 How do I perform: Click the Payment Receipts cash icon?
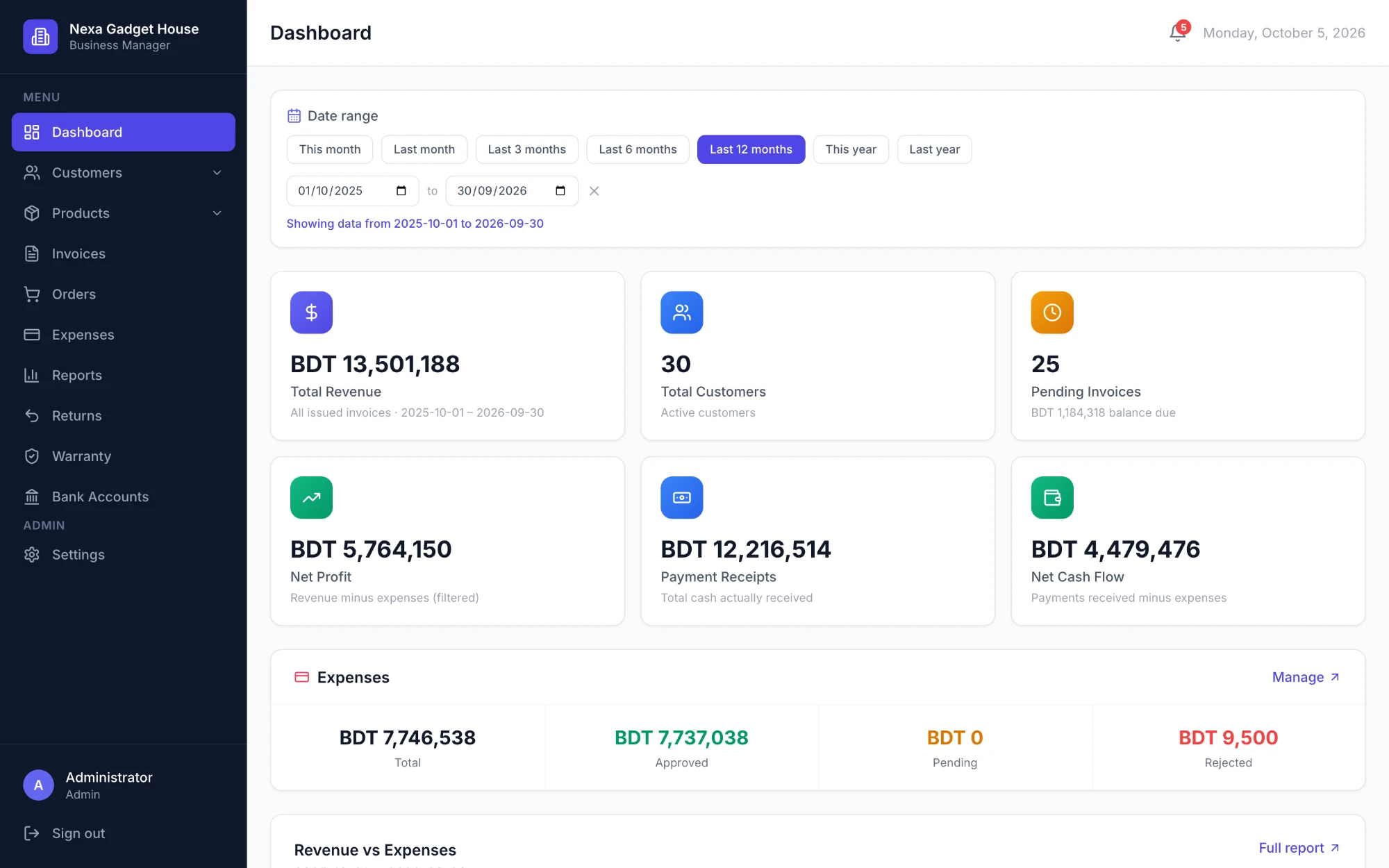tap(681, 497)
